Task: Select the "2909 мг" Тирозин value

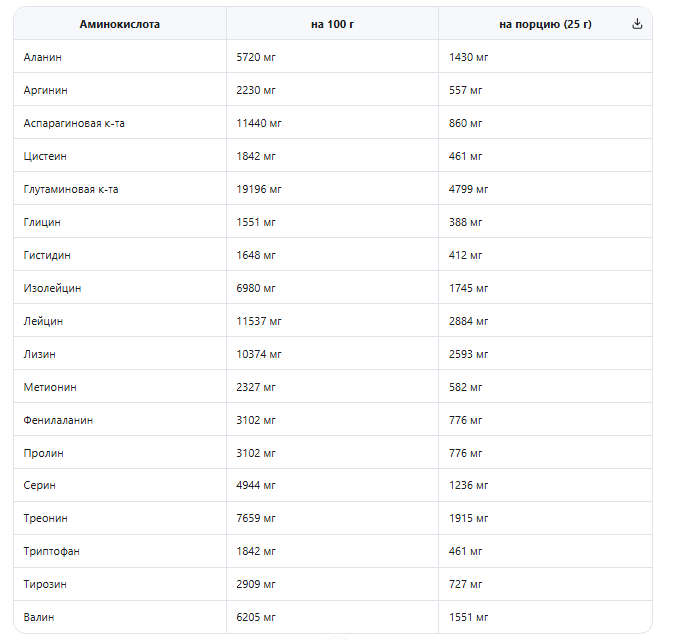Action: [256, 584]
